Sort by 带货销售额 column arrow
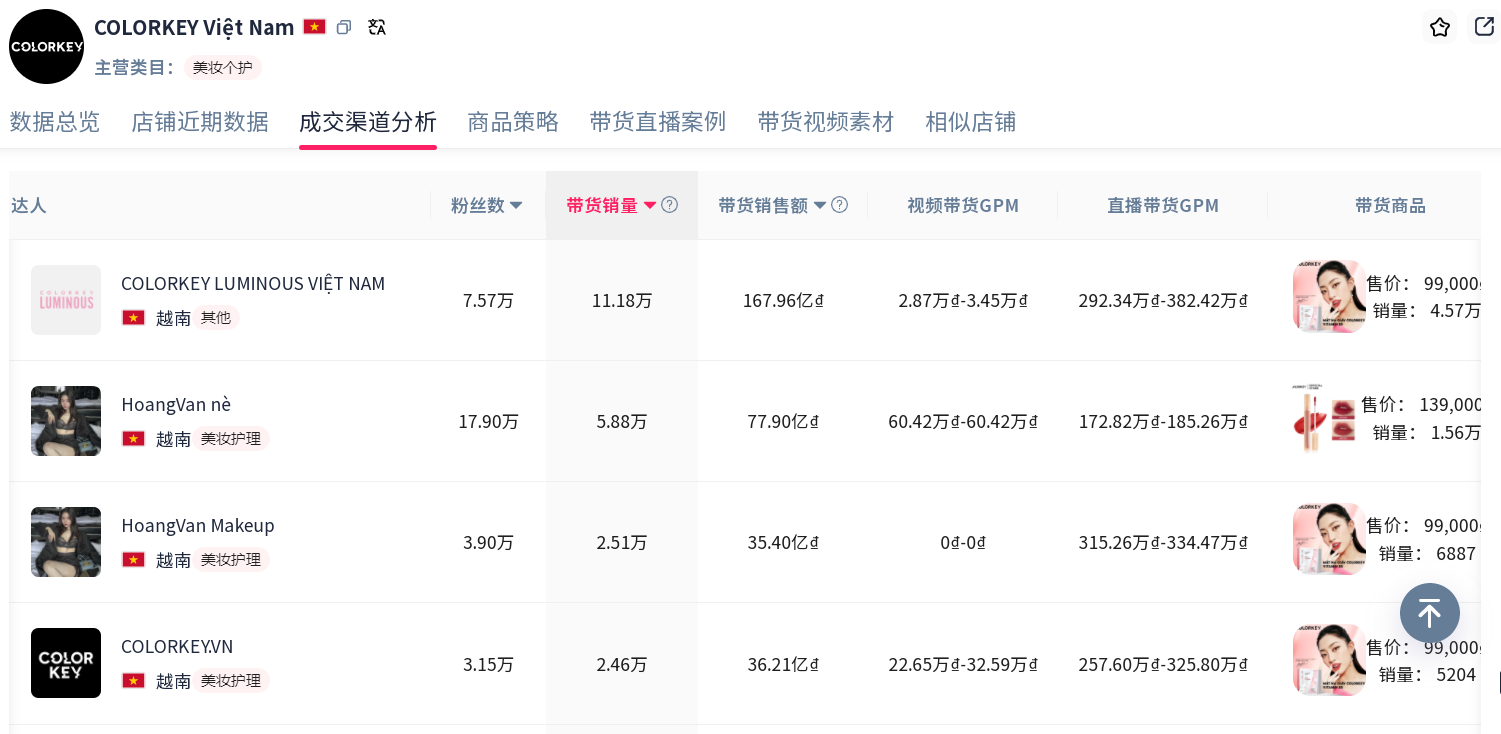The width and height of the screenshot is (1501, 734). [x=820, y=206]
